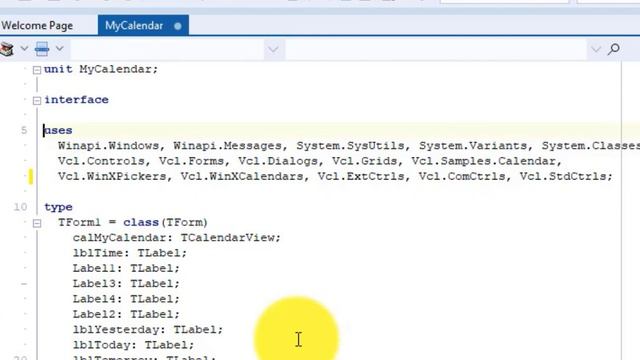This screenshot has height=360, width=640.
Task: Click 'Vcl.Samples.Calendar' in the uses clause
Action: [x=483, y=161]
